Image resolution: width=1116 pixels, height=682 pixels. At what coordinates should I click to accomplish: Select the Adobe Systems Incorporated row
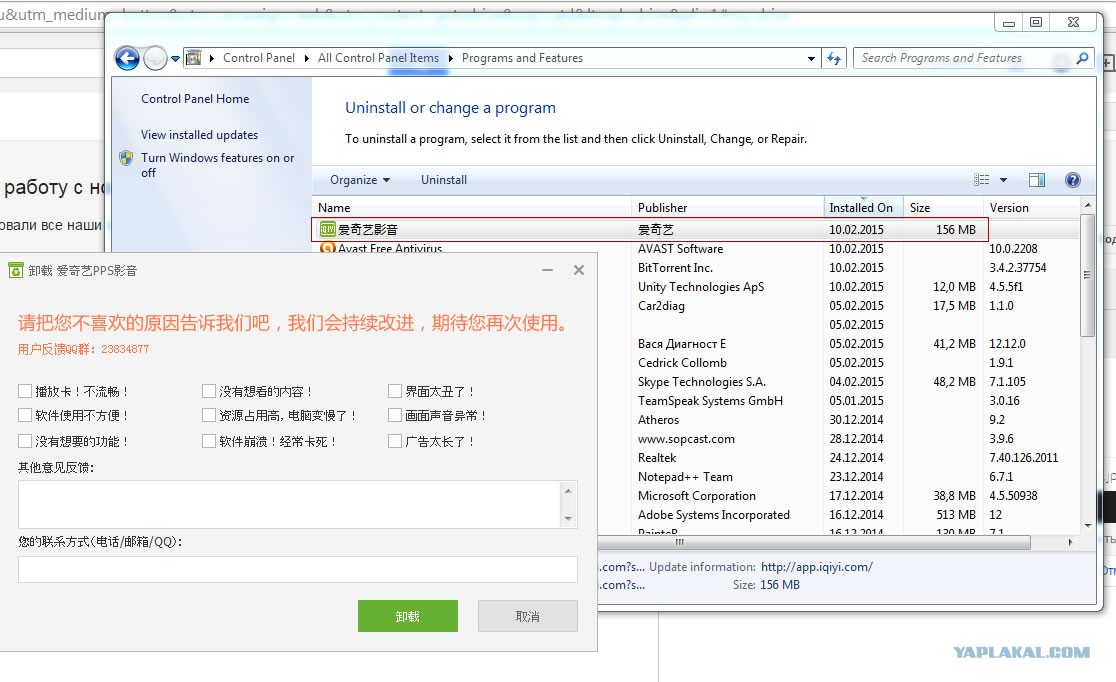(838, 515)
